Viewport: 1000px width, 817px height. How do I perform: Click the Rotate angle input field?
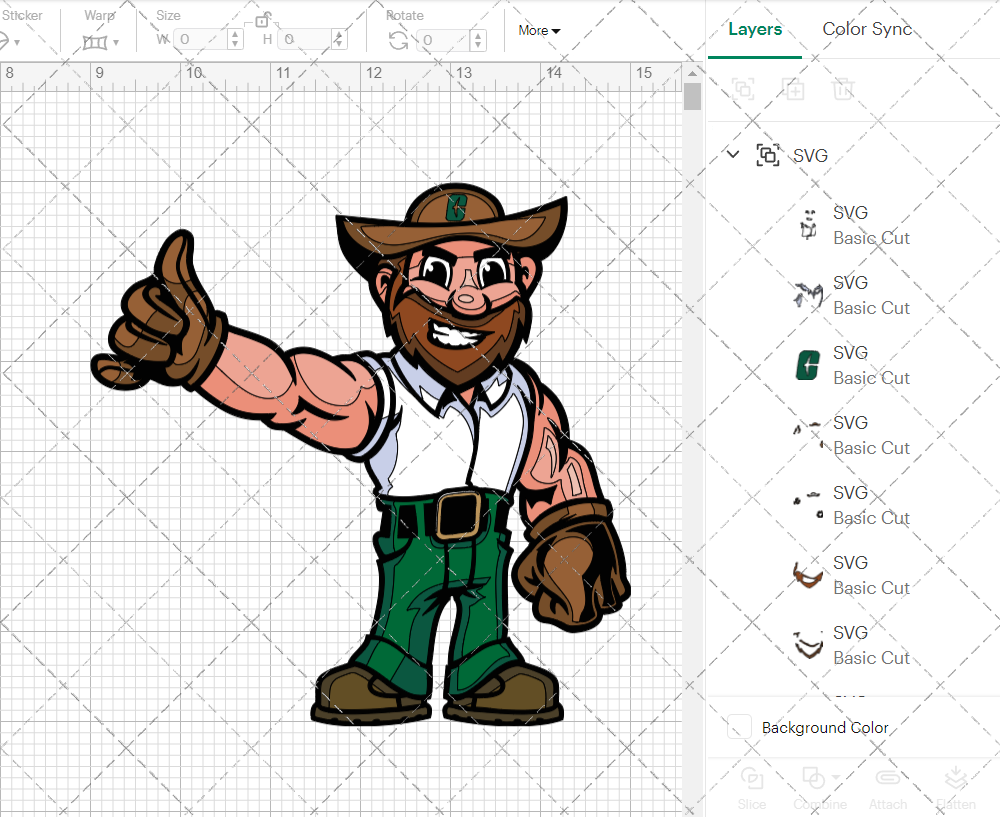445,39
